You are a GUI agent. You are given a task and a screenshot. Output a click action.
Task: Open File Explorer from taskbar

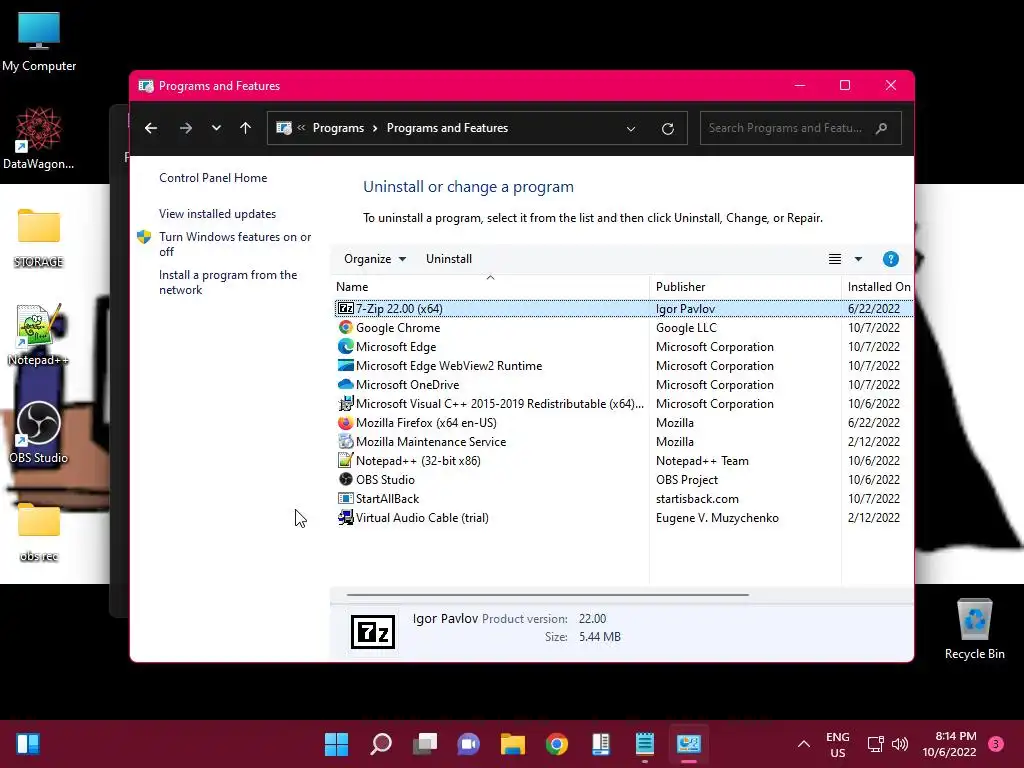tap(513, 744)
